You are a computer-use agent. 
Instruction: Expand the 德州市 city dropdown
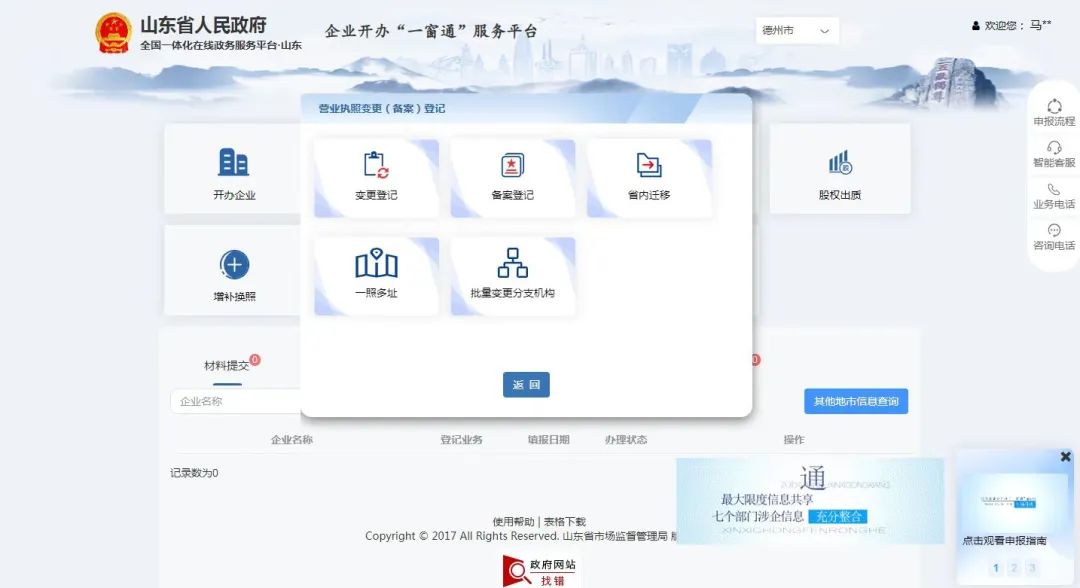click(x=796, y=31)
